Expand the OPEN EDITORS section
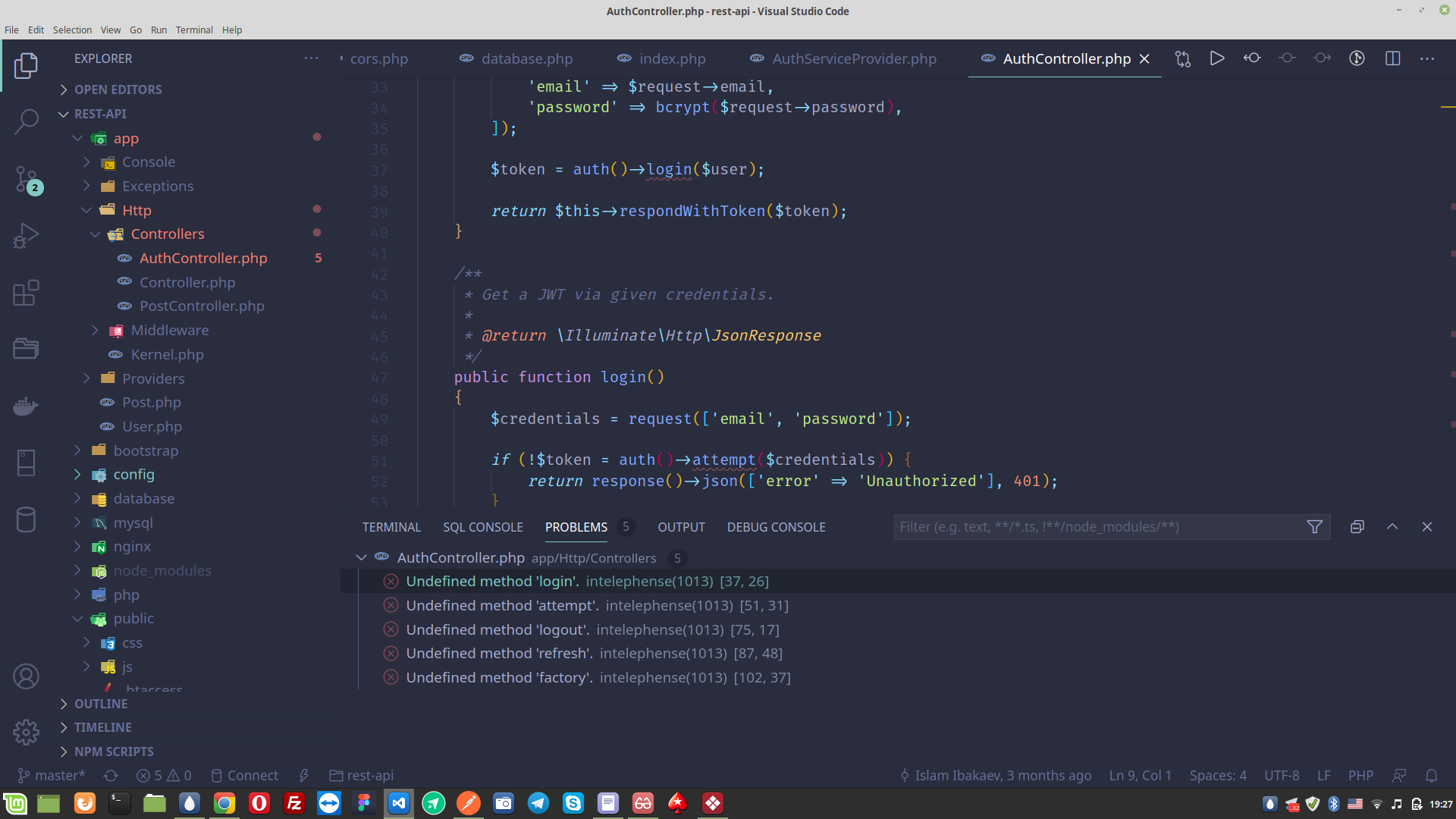This screenshot has height=819, width=1456. (x=118, y=89)
